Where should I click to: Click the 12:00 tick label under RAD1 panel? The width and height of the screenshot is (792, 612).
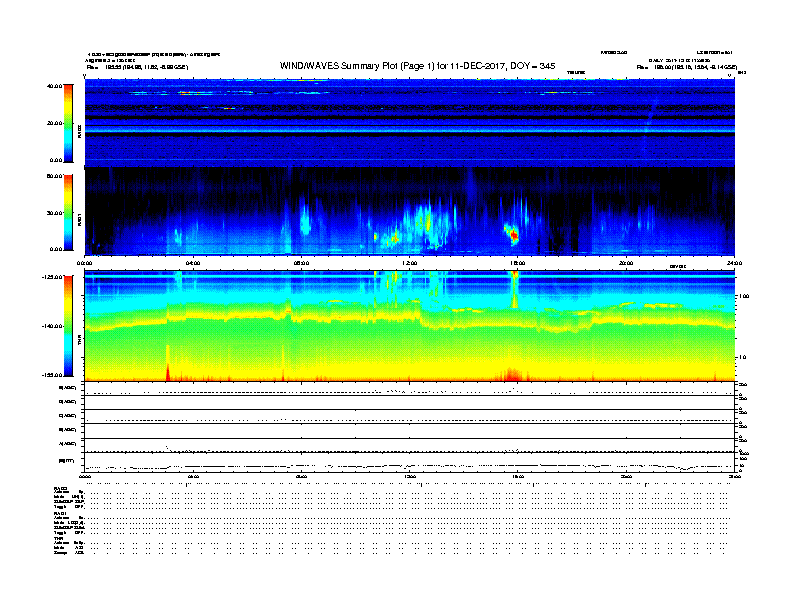[410, 263]
